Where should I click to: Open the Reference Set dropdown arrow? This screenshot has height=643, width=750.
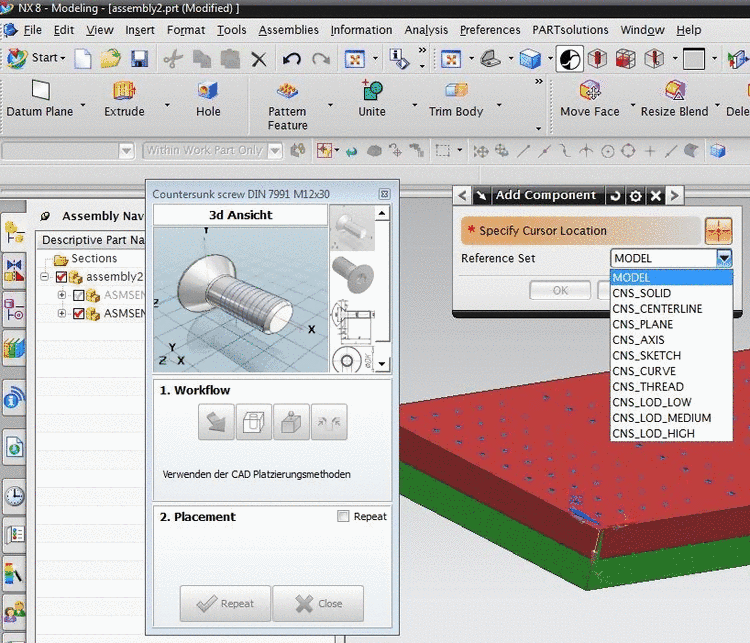point(724,258)
